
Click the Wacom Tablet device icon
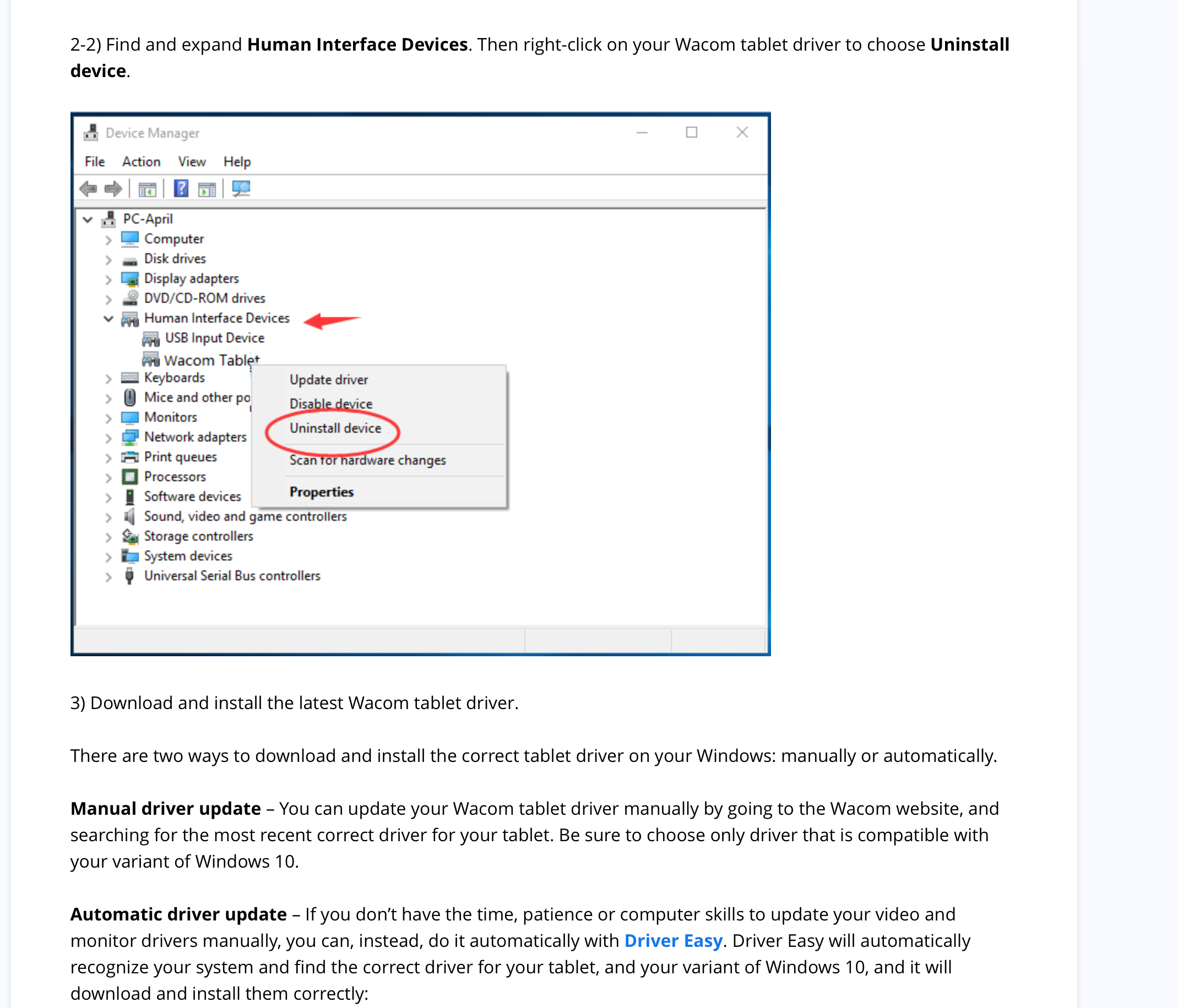tap(151, 359)
